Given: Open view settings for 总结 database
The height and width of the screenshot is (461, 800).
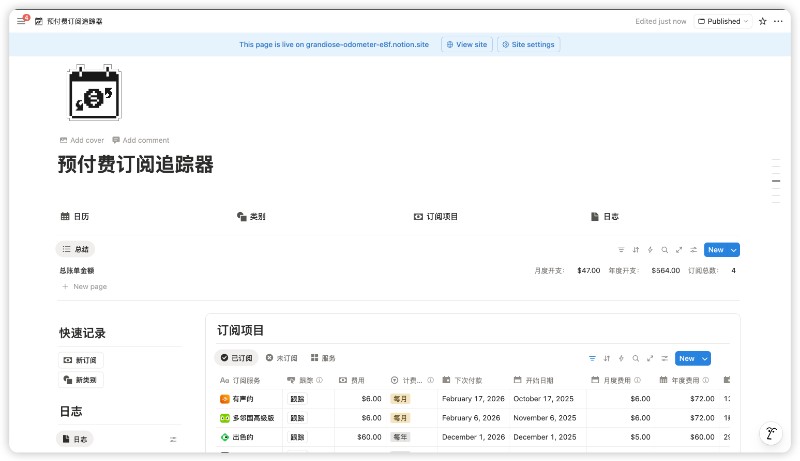Looking at the screenshot, I should click(693, 250).
